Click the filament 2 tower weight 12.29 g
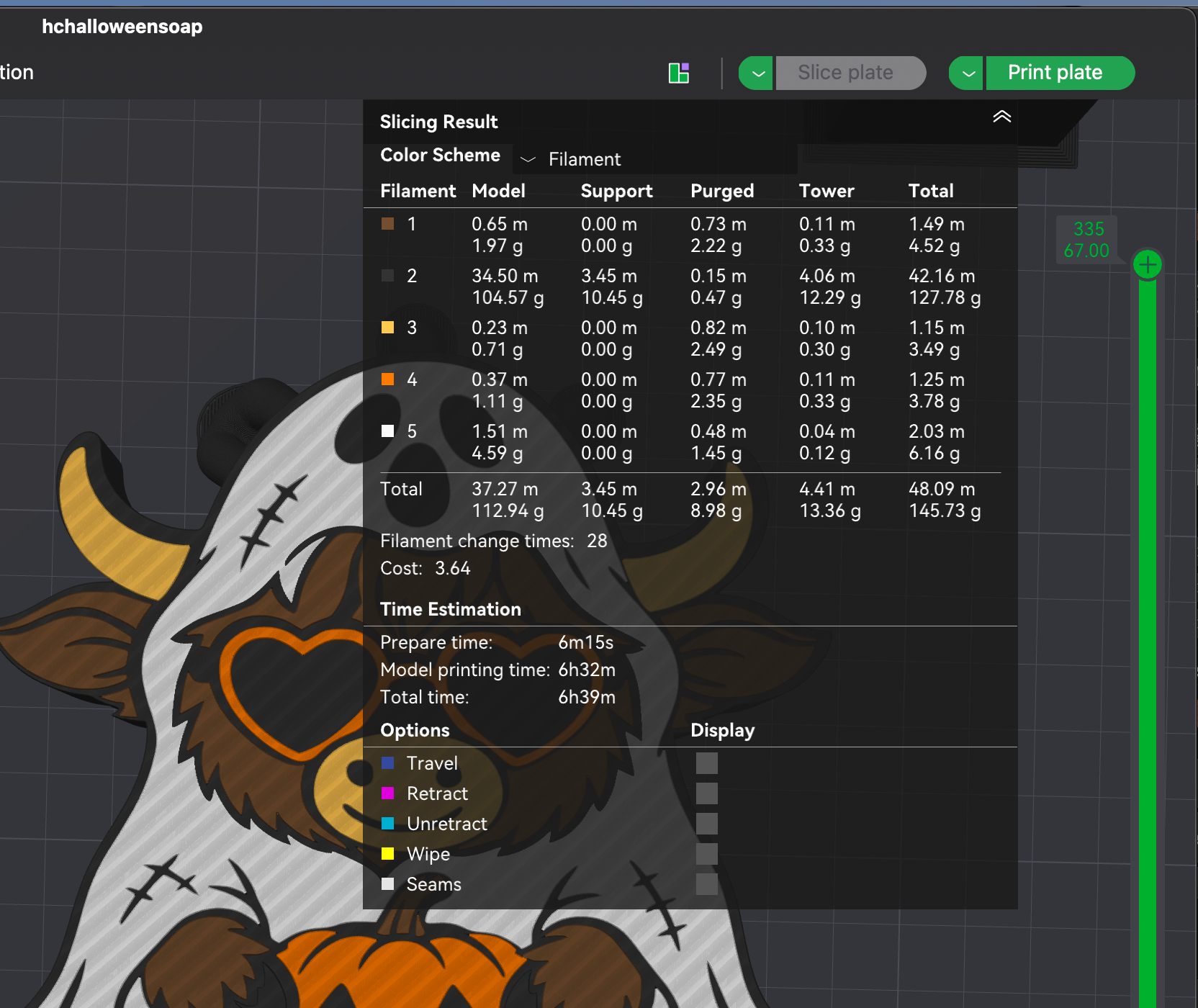 click(x=830, y=297)
